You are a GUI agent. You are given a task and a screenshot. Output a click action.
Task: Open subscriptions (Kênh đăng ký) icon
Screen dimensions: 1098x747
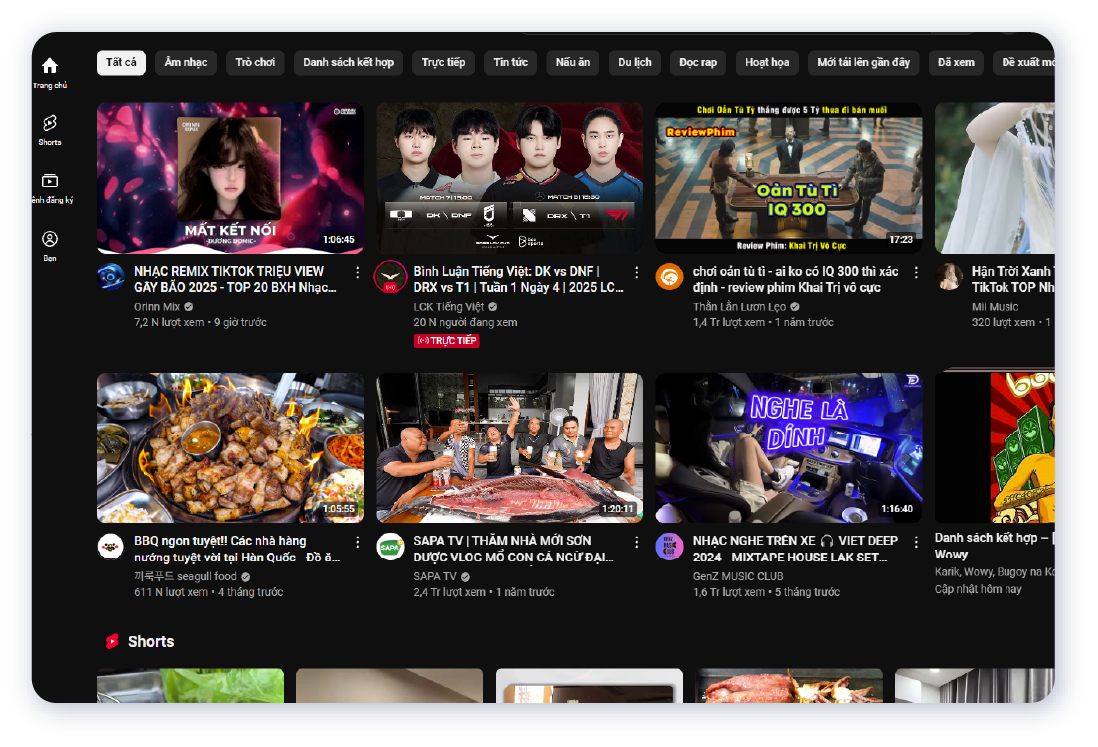pyautogui.click(x=50, y=181)
